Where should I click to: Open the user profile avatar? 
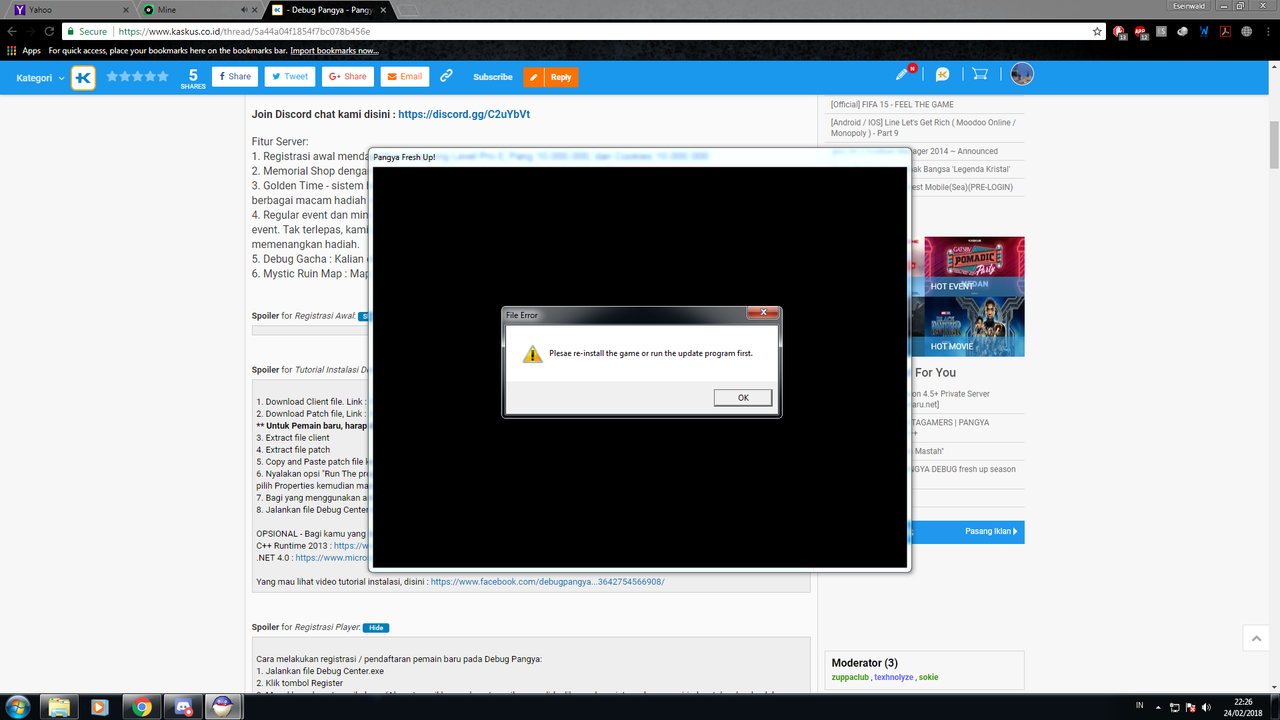click(1022, 74)
